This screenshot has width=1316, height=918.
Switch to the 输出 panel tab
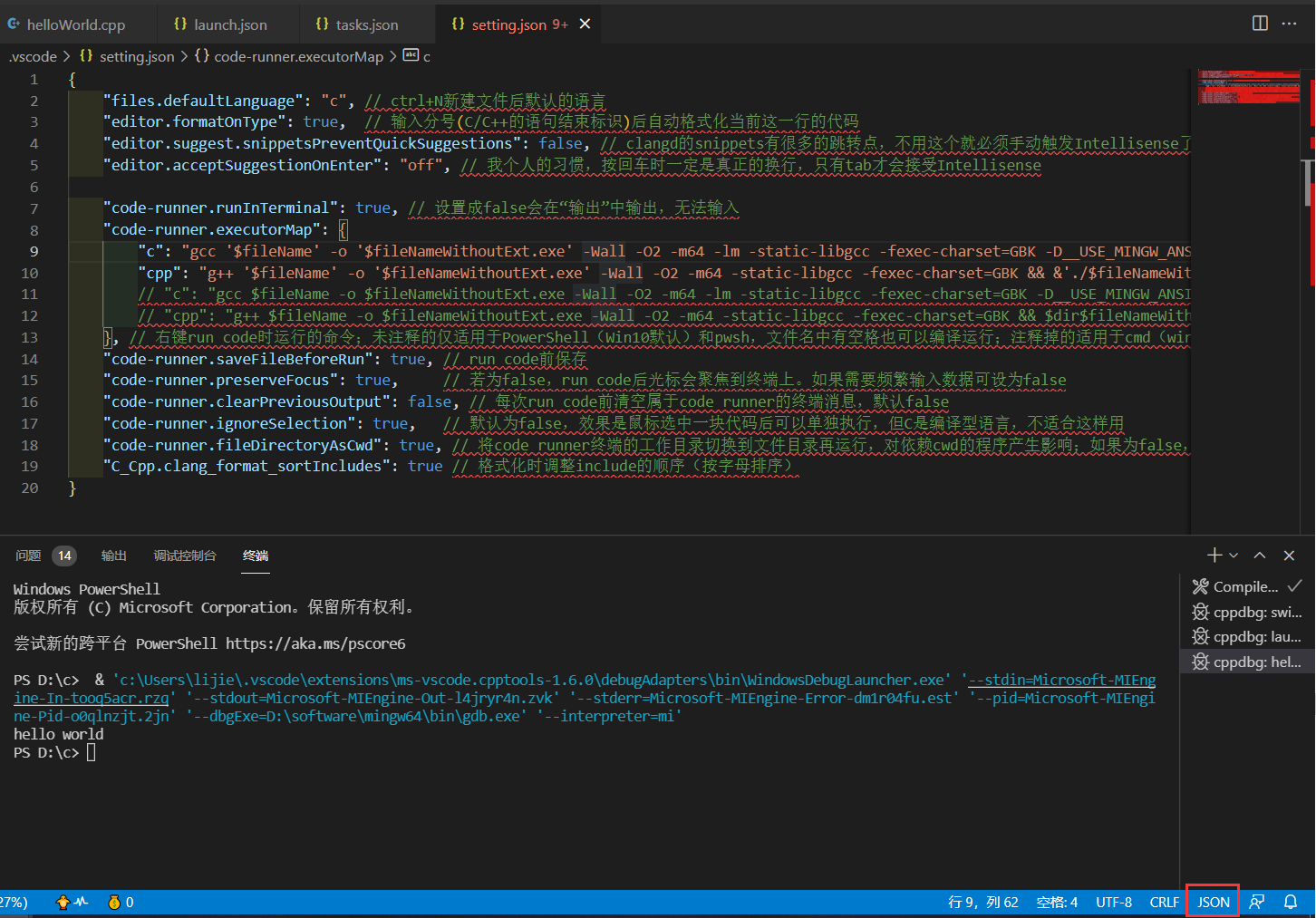[114, 556]
